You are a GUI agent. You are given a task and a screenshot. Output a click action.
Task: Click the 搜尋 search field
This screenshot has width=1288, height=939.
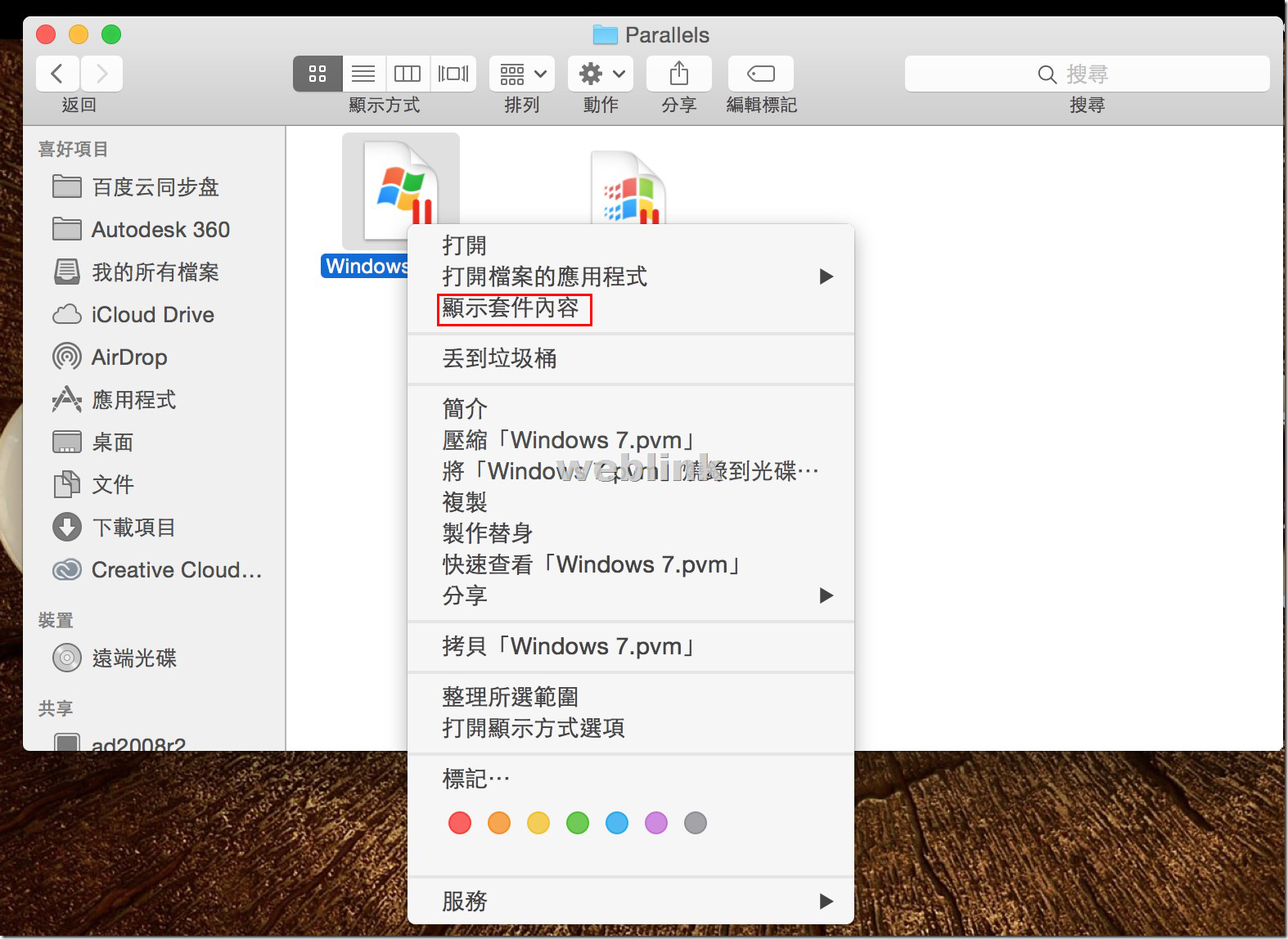1087,74
